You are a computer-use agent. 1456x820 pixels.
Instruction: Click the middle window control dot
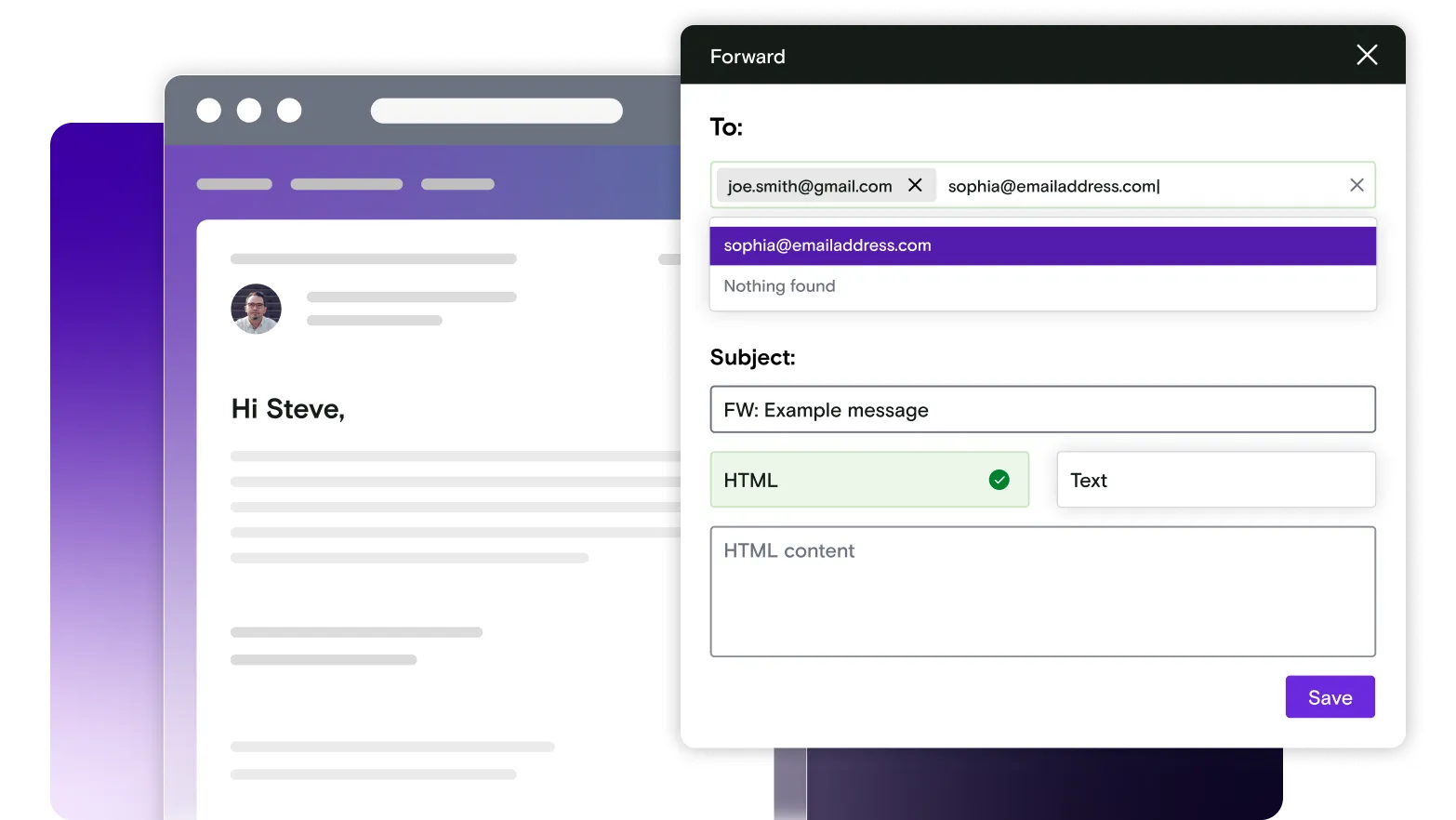249,111
